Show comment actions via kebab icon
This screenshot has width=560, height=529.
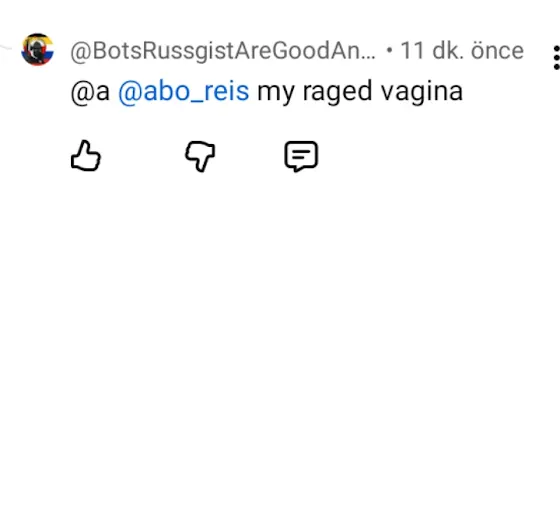(x=556, y=58)
